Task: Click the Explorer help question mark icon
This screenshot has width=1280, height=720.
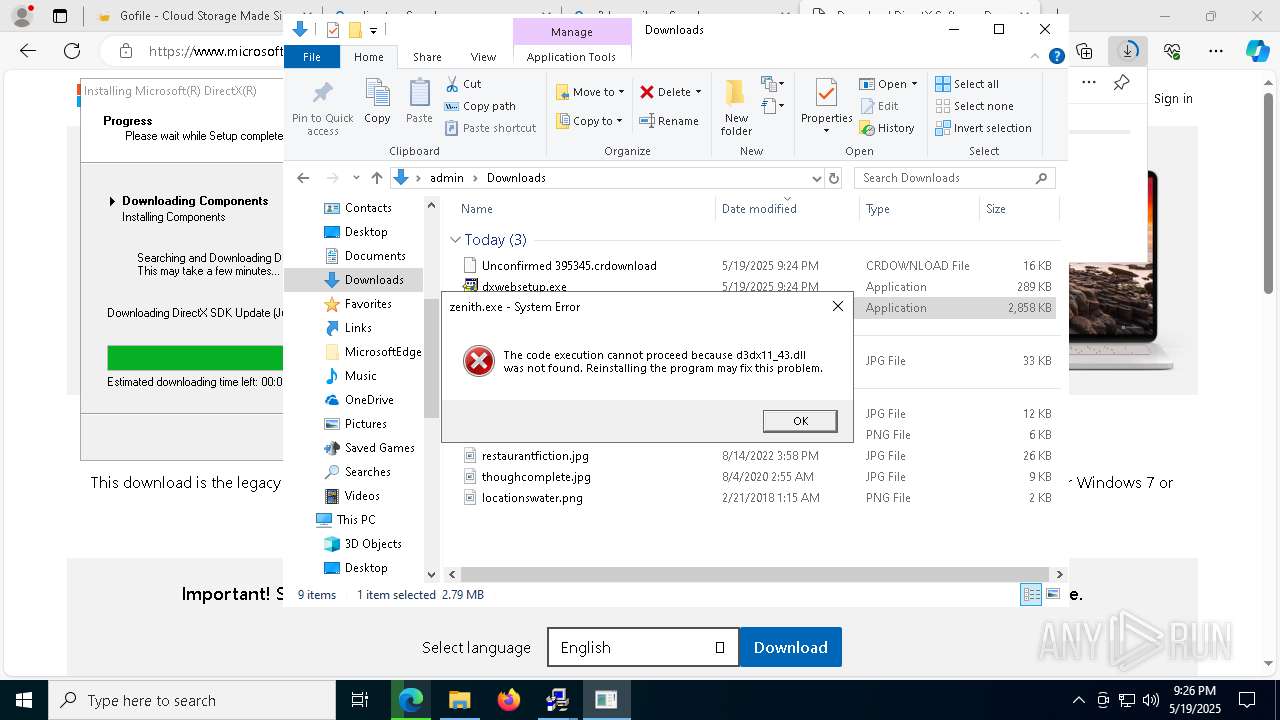Action: pos(1056,57)
